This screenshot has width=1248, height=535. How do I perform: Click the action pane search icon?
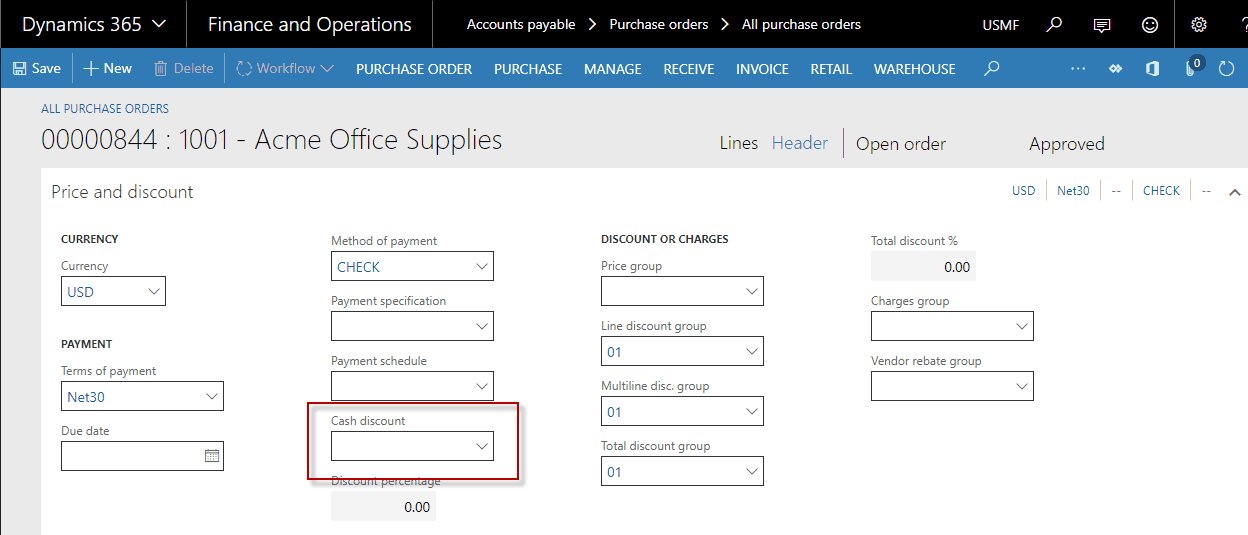[991, 68]
